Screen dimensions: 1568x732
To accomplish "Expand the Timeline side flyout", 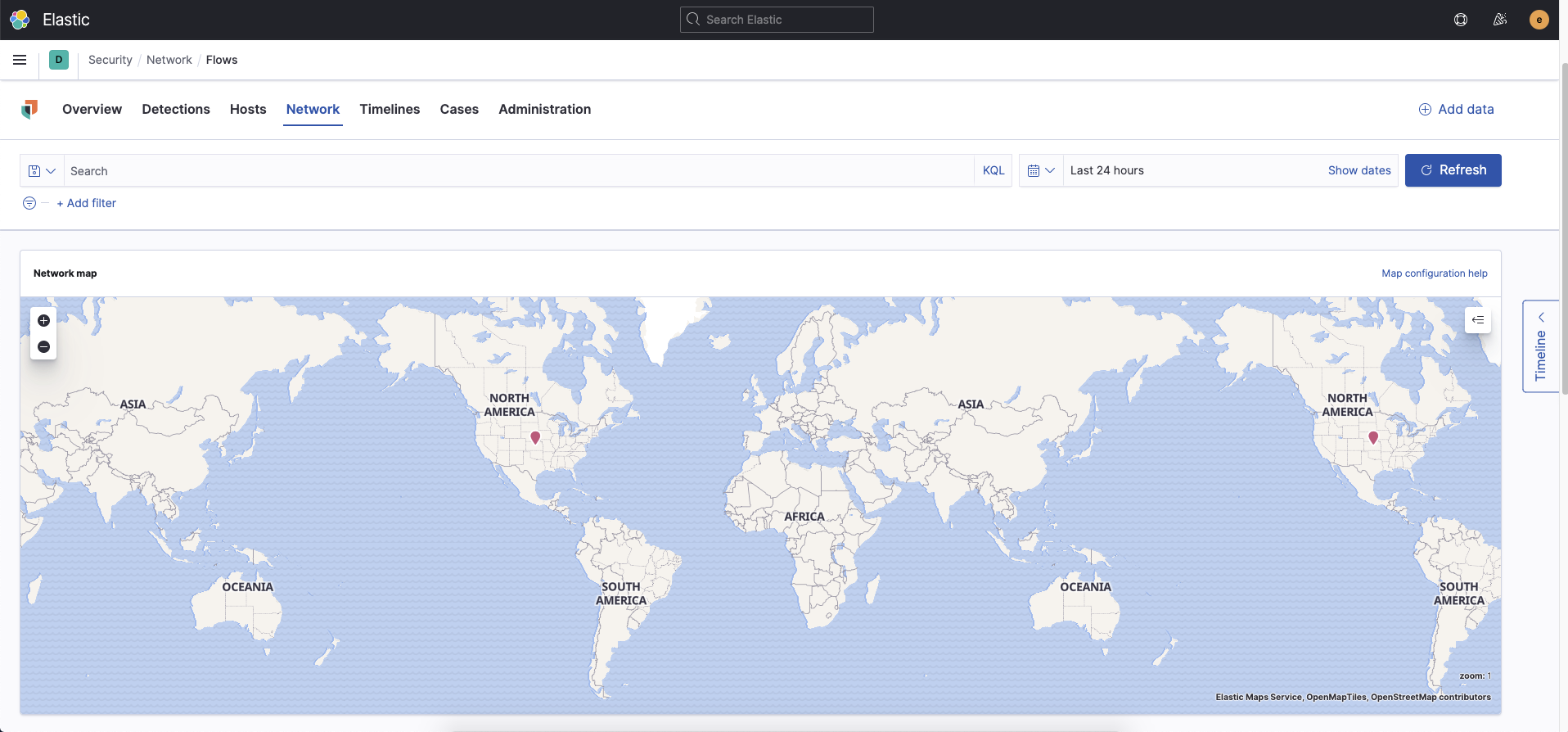I will 1541,346.
